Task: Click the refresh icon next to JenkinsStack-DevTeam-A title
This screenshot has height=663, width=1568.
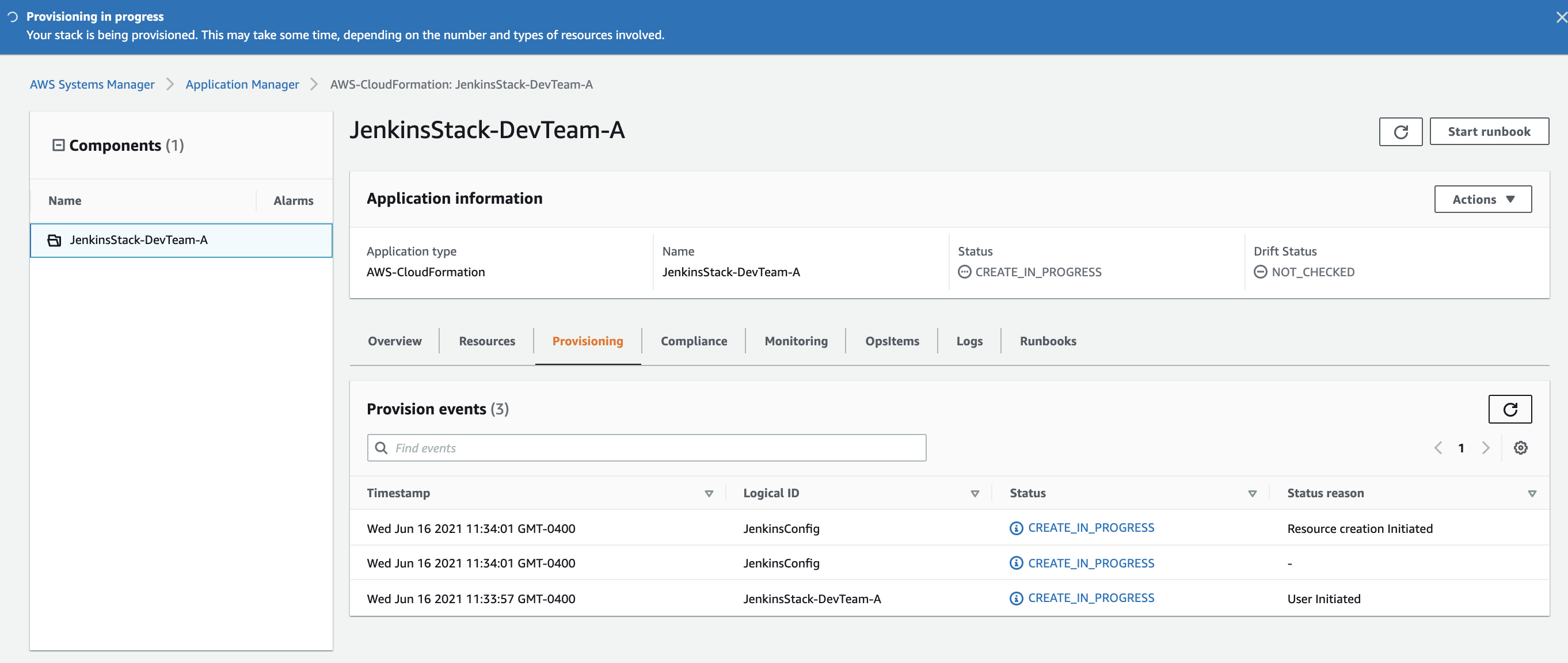Action: (1400, 130)
